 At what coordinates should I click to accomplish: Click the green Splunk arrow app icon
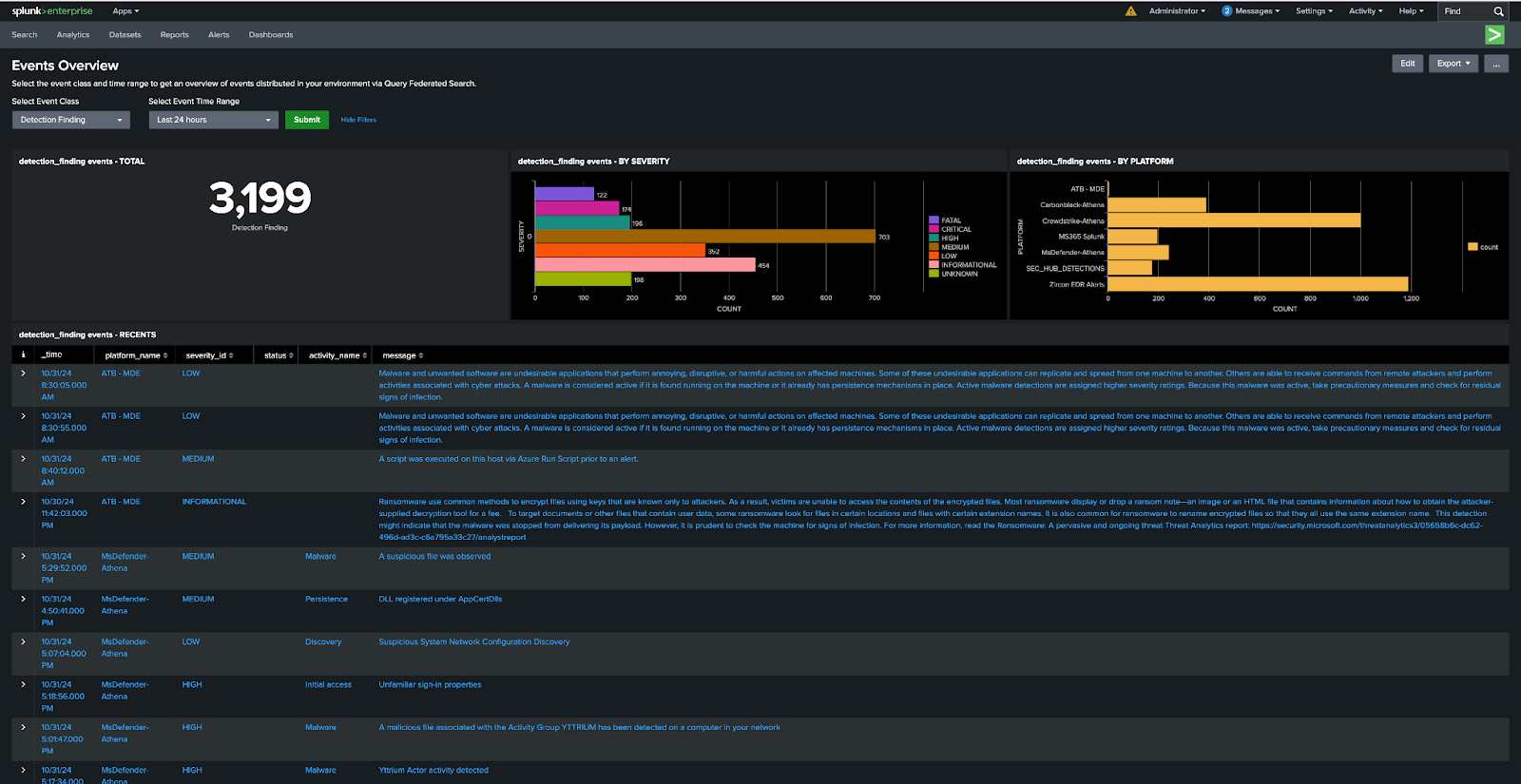(x=1494, y=35)
